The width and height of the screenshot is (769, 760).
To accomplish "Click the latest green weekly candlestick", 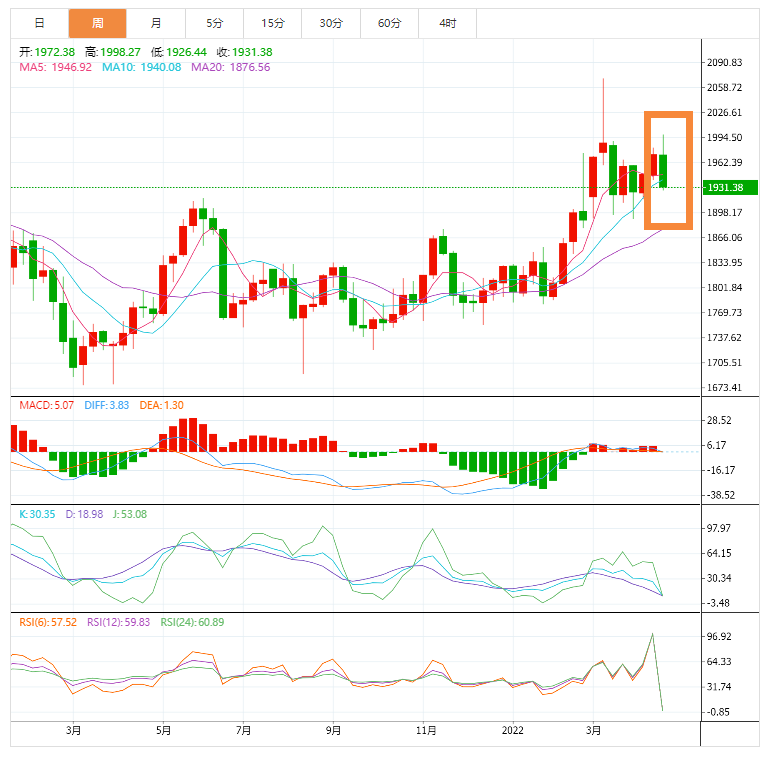I will [663, 171].
